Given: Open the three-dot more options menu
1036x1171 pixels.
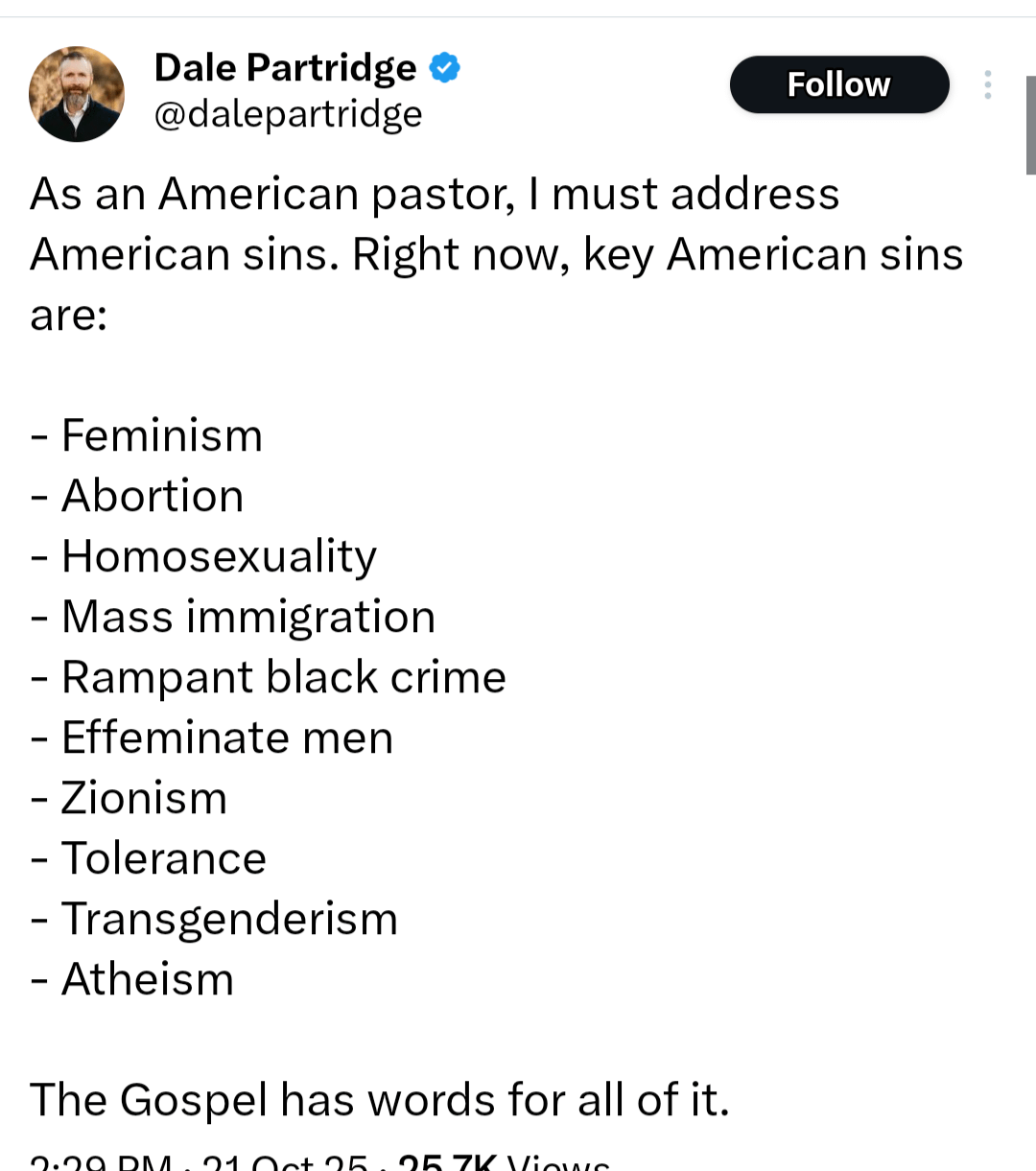Looking at the screenshot, I should click(x=987, y=85).
